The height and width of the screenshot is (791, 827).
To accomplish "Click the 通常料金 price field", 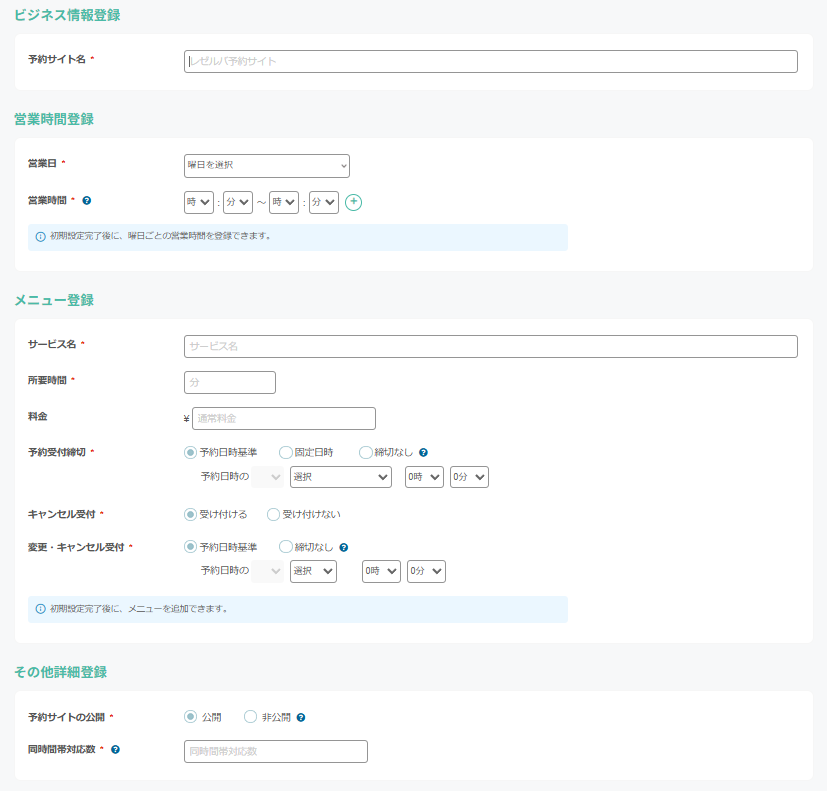I will [x=283, y=418].
